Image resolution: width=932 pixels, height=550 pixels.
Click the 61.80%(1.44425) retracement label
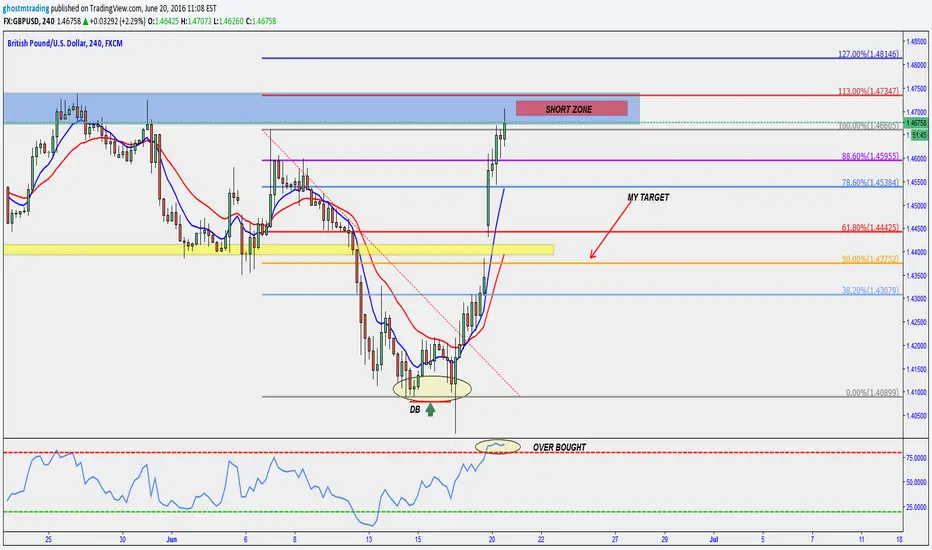click(x=870, y=228)
